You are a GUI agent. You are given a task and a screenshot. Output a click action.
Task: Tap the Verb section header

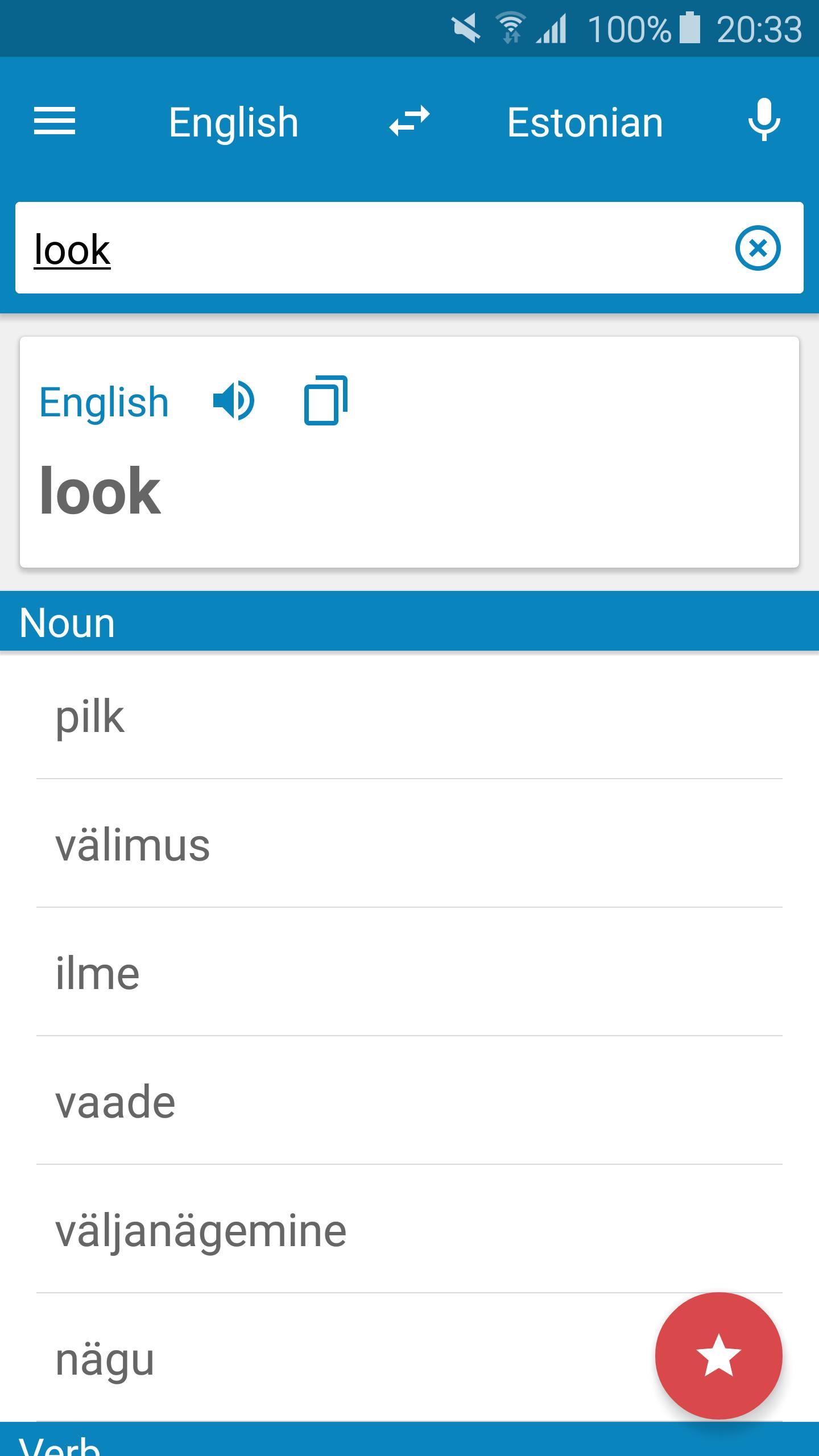[409, 1440]
